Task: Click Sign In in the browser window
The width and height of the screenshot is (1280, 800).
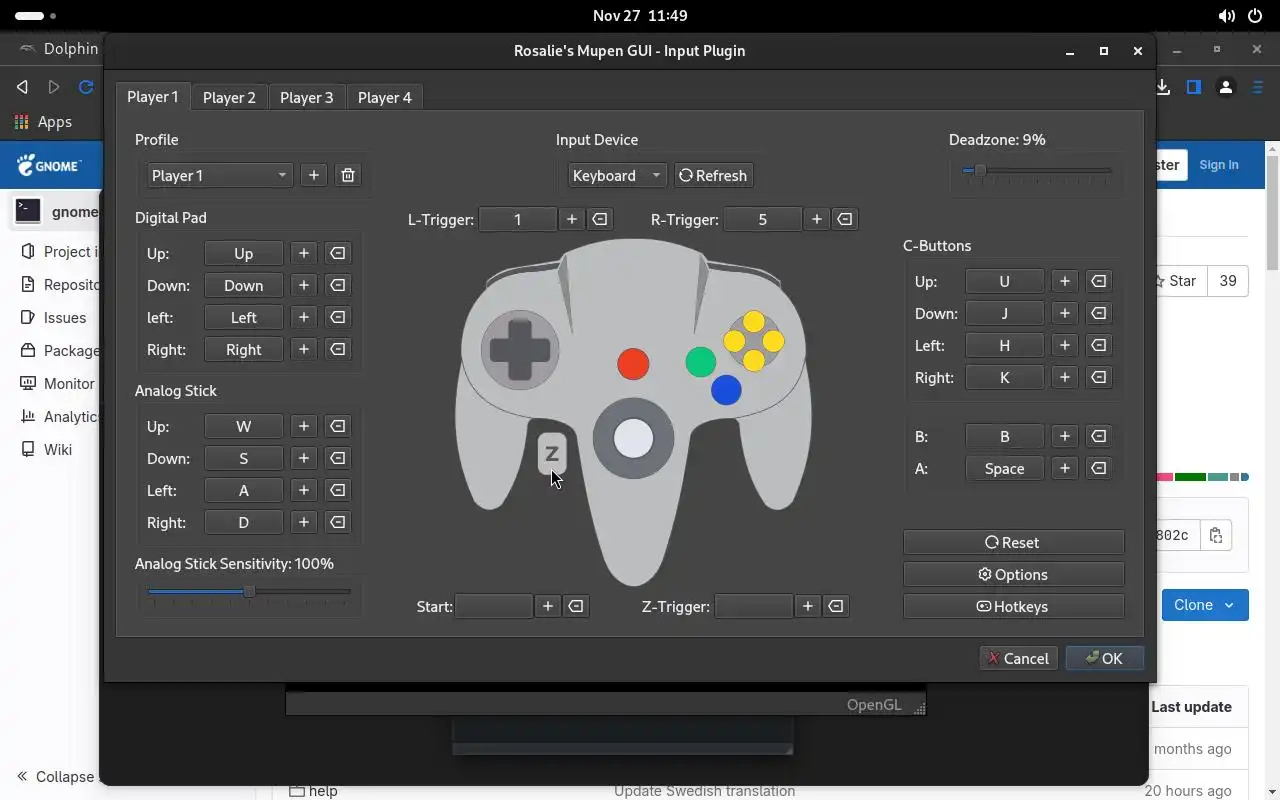Action: click(1219, 165)
